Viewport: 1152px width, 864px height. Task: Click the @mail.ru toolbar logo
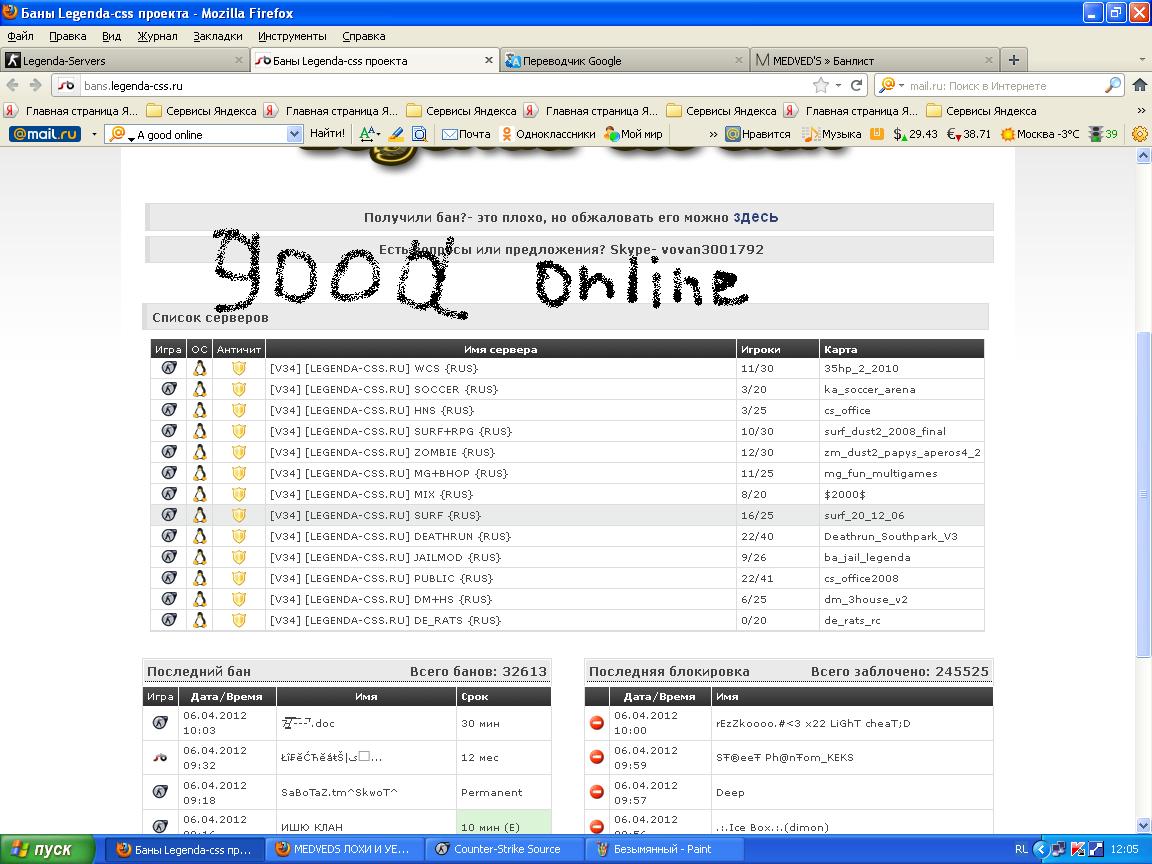[45, 134]
